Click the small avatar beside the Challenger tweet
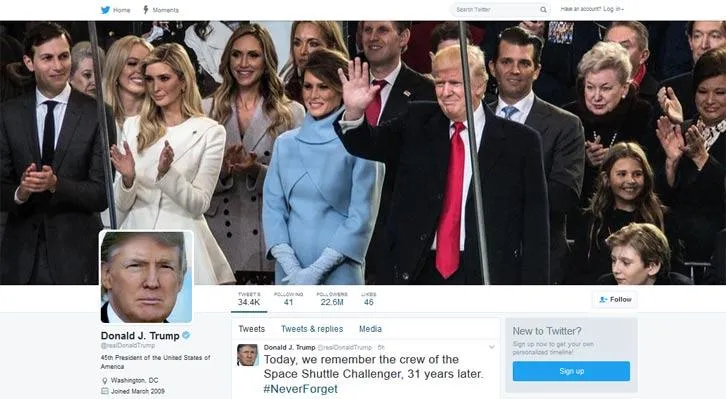The height and width of the screenshot is (399, 726). (x=247, y=355)
